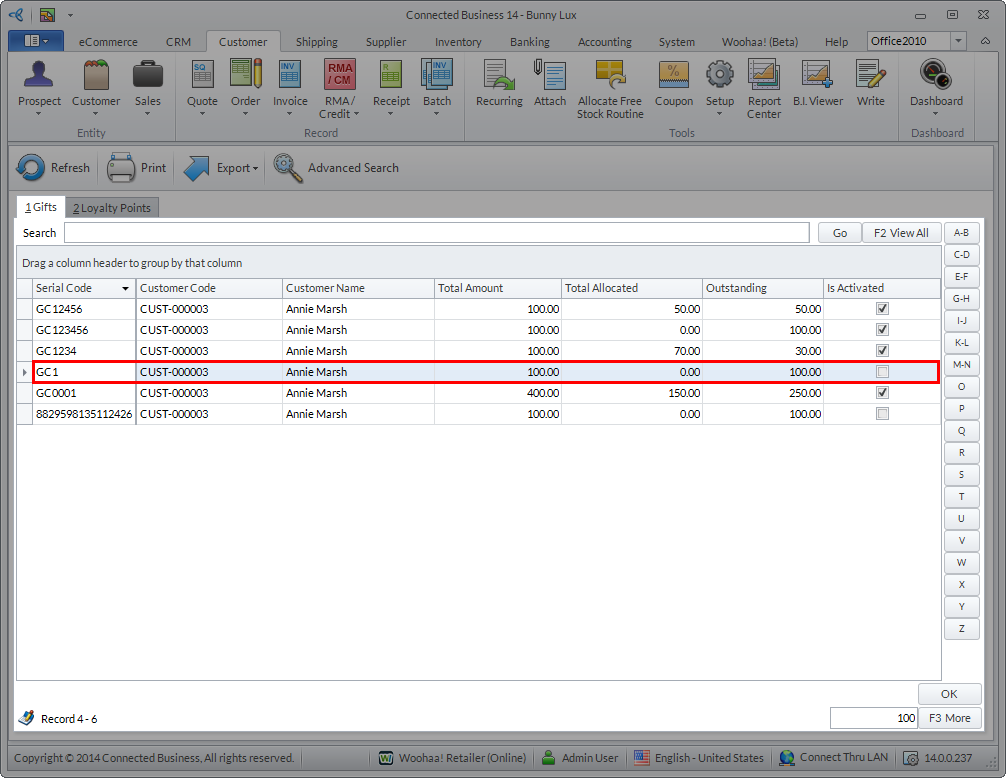Open the Serial Code column filter arrow
1006x778 pixels.
(126, 289)
